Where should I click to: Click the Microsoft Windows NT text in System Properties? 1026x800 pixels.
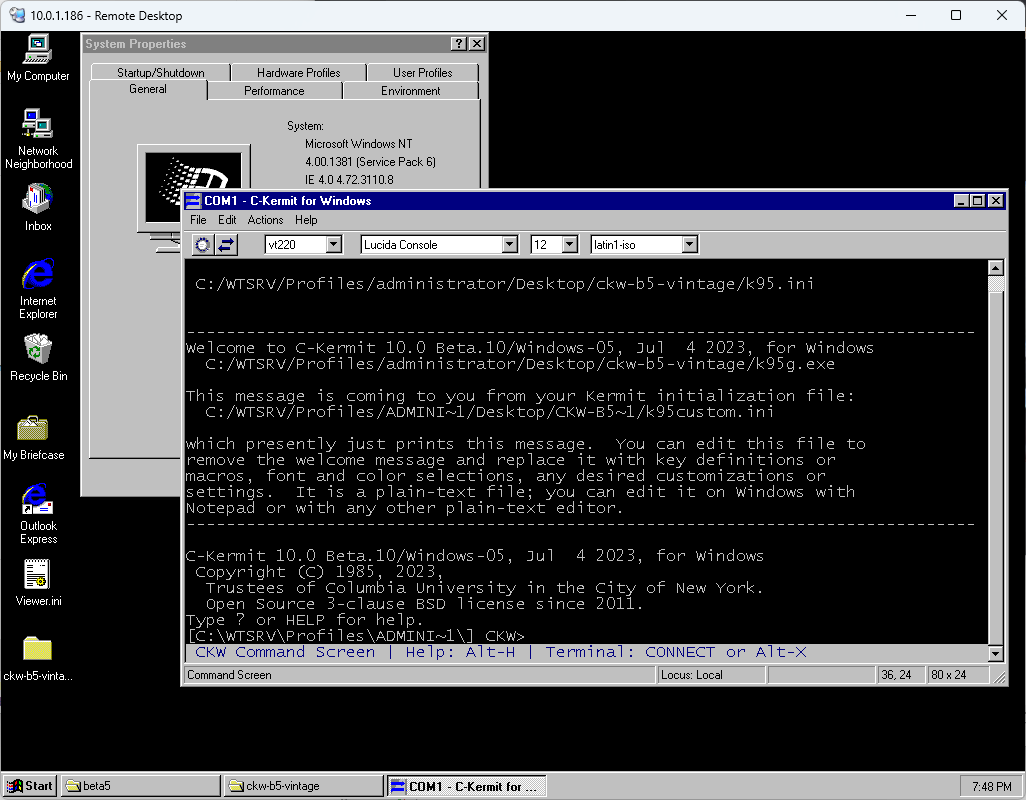359,144
